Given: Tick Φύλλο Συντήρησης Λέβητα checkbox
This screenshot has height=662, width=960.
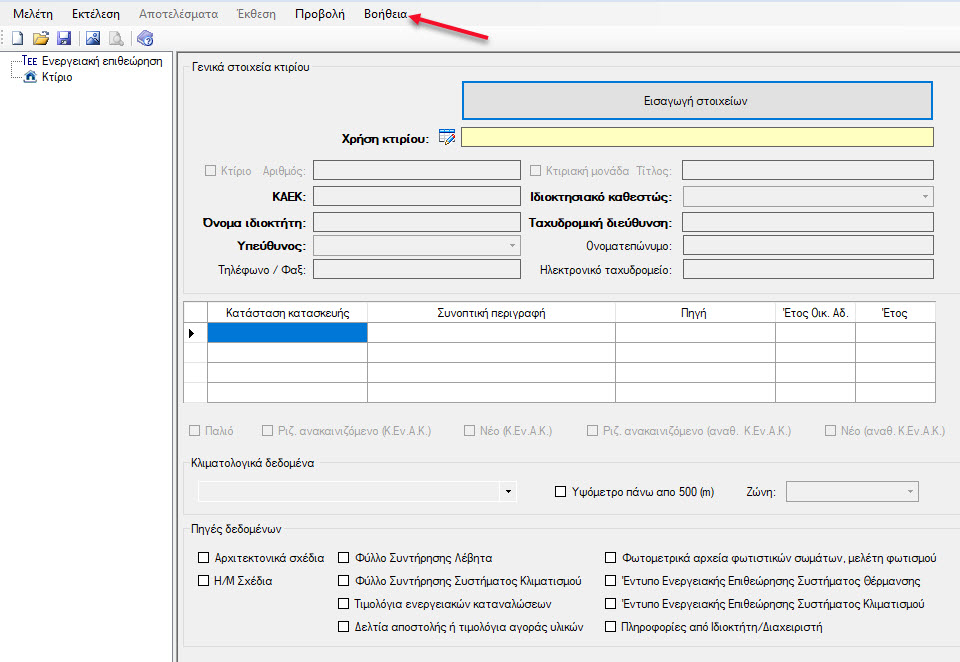Looking at the screenshot, I should pyautogui.click(x=343, y=557).
